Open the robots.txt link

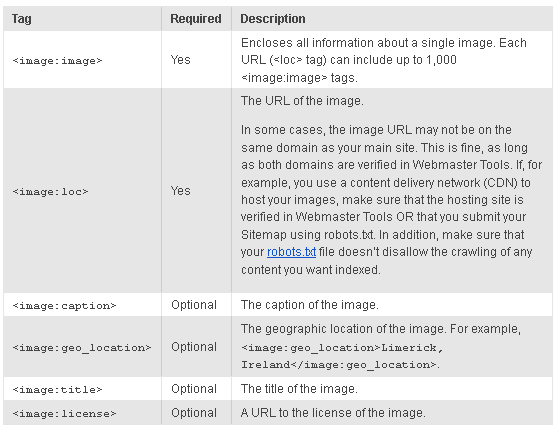291,252
